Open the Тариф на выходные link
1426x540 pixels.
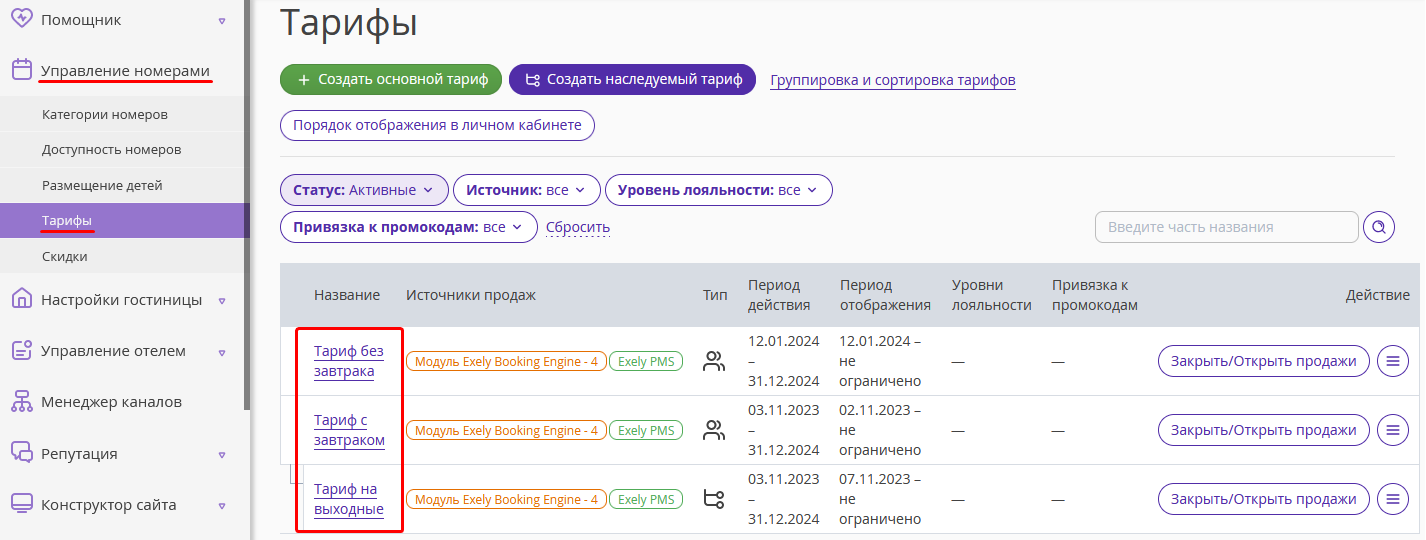pos(349,499)
